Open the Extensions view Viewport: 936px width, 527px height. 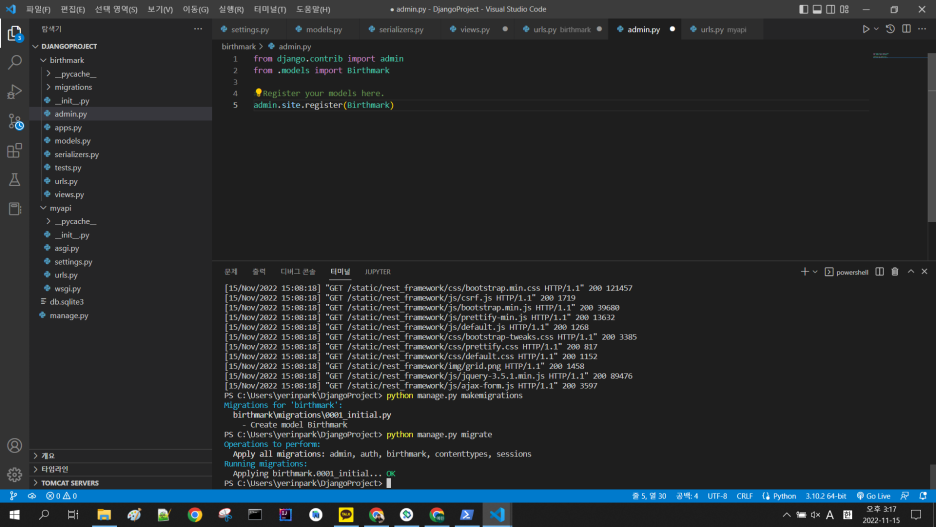[x=14, y=150]
